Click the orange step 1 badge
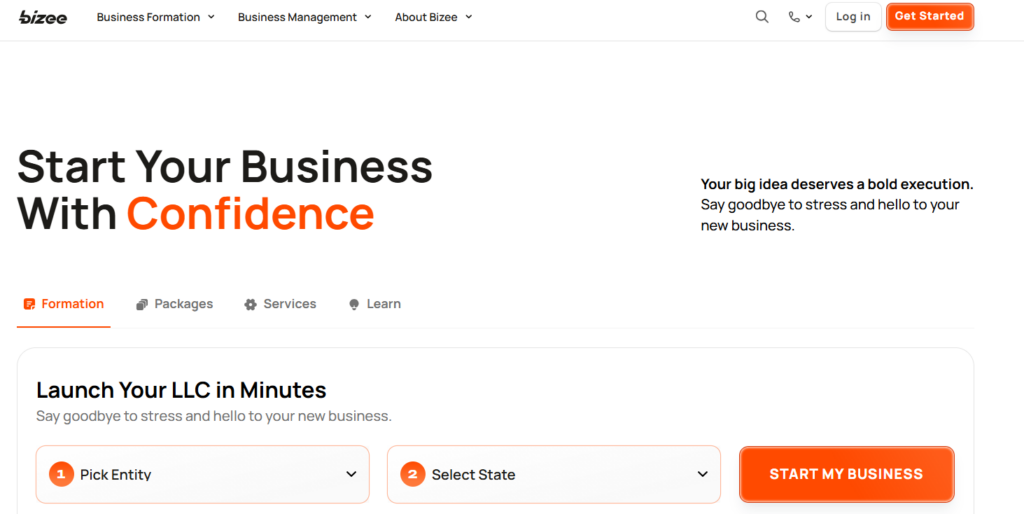 coord(61,474)
